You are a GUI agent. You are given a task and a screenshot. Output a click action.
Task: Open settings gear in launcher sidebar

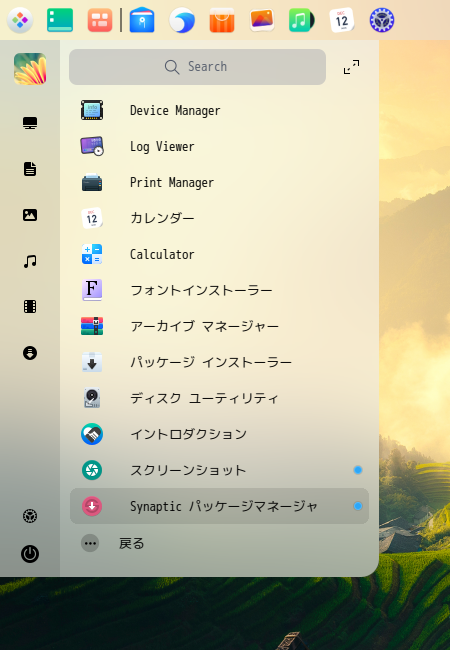(30, 516)
